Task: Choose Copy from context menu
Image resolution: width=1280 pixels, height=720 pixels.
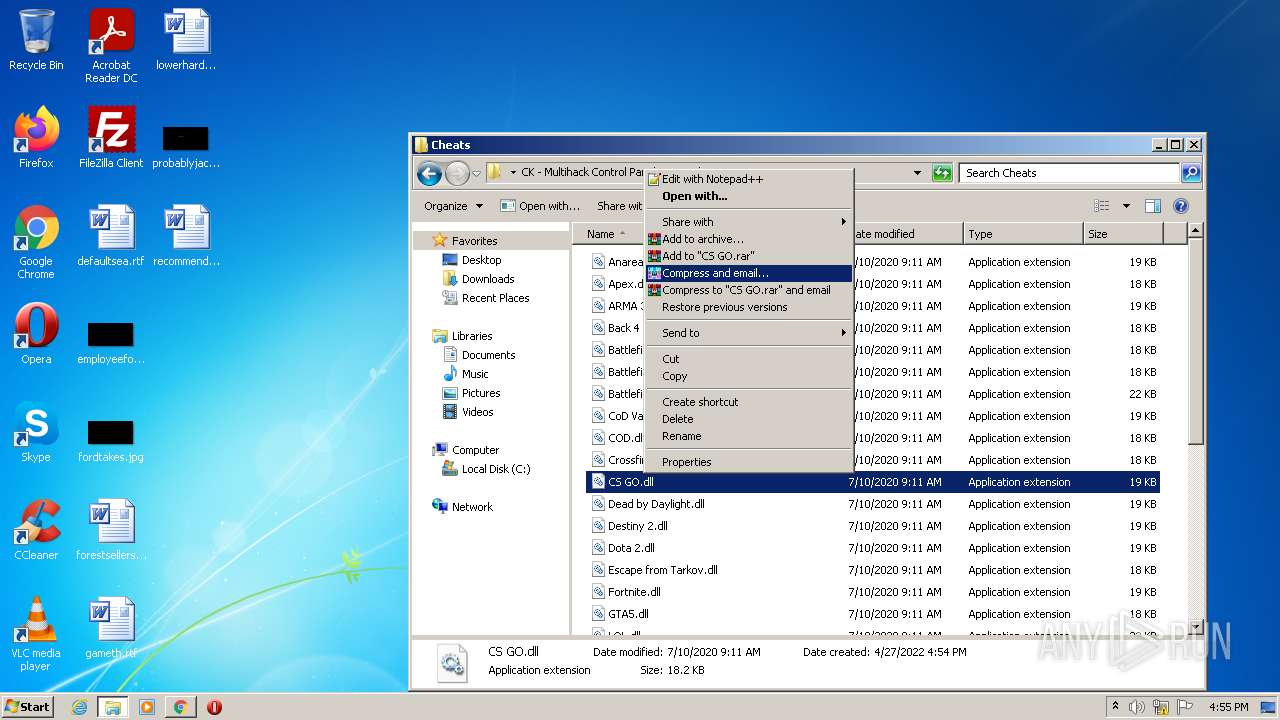Action: tap(748, 376)
